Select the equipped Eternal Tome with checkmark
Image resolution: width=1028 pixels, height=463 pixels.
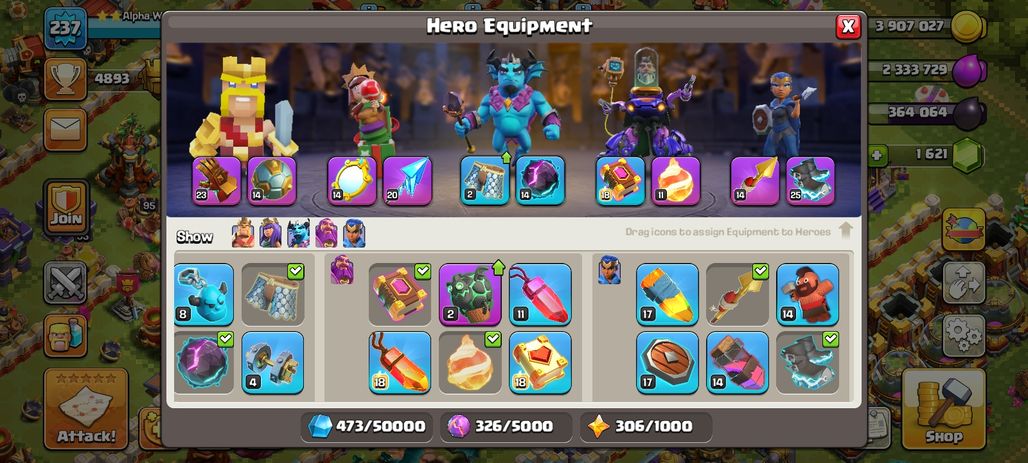coord(400,294)
